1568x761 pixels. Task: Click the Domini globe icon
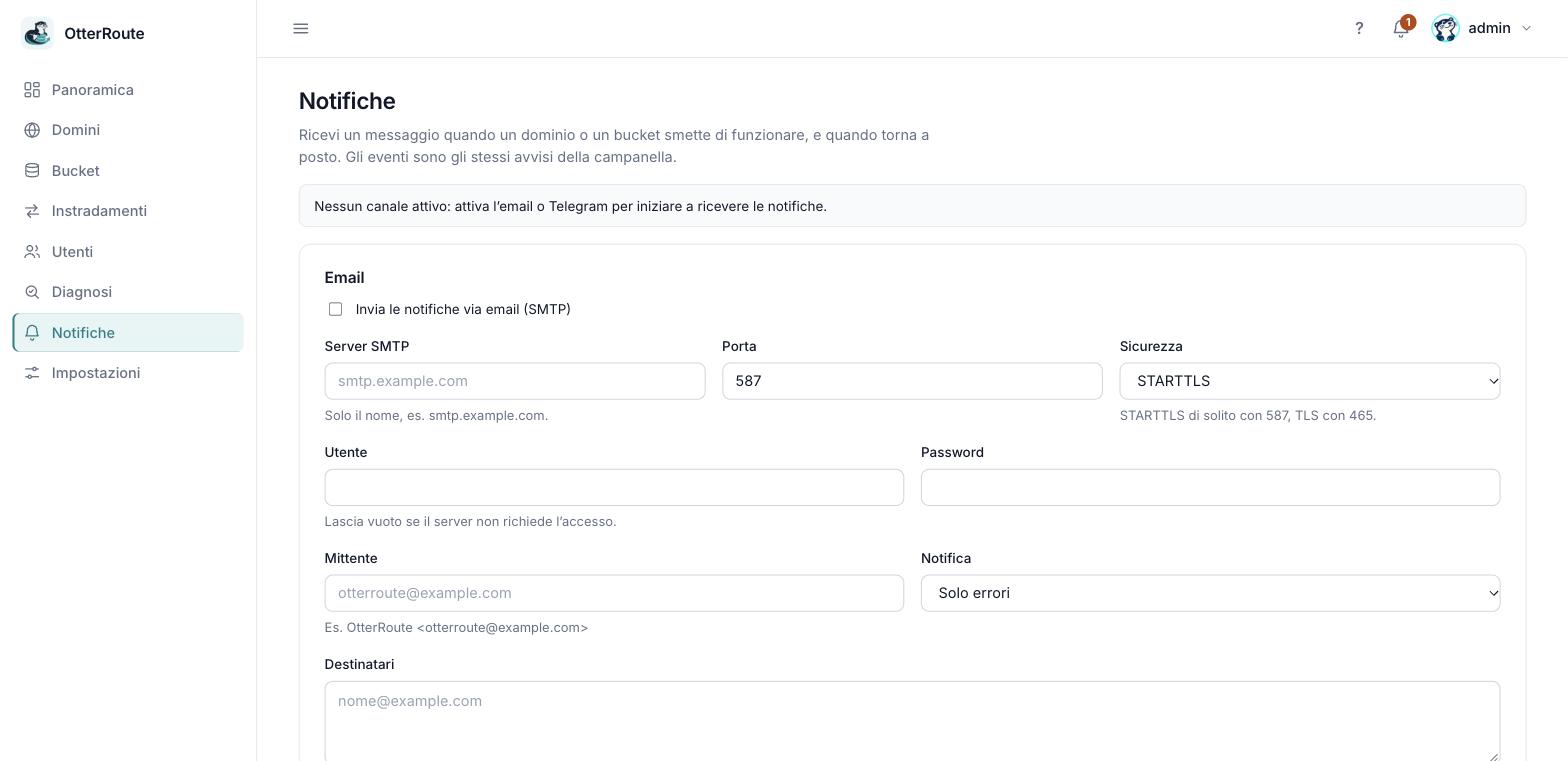point(32,130)
